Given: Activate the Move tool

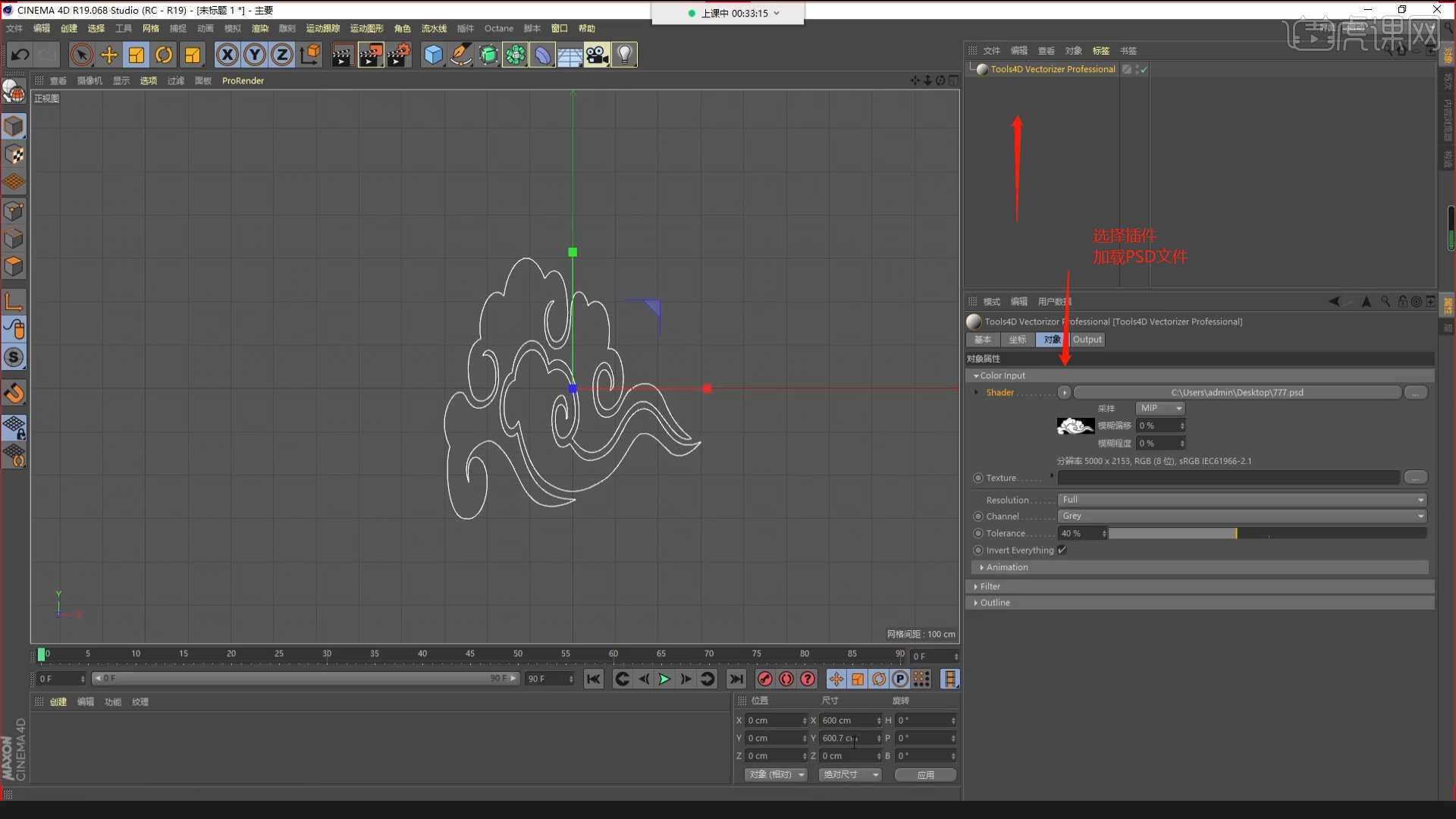Looking at the screenshot, I should pyautogui.click(x=109, y=55).
